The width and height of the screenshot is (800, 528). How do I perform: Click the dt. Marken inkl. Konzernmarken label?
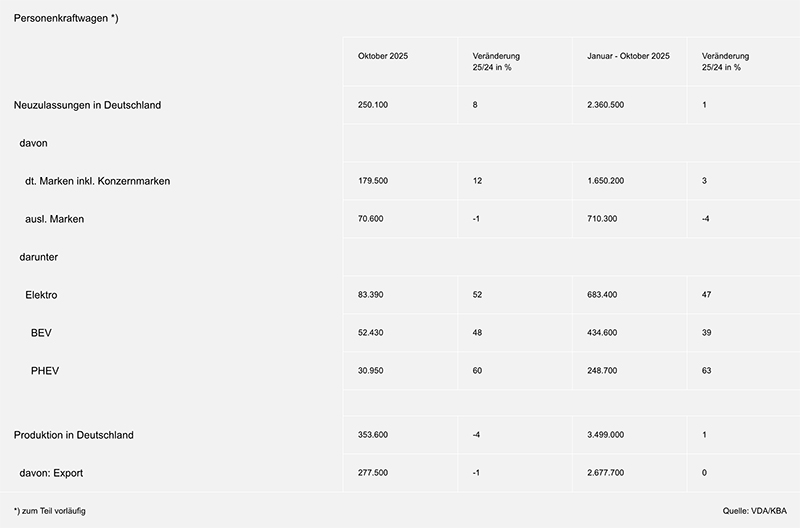pyautogui.click(x=97, y=181)
